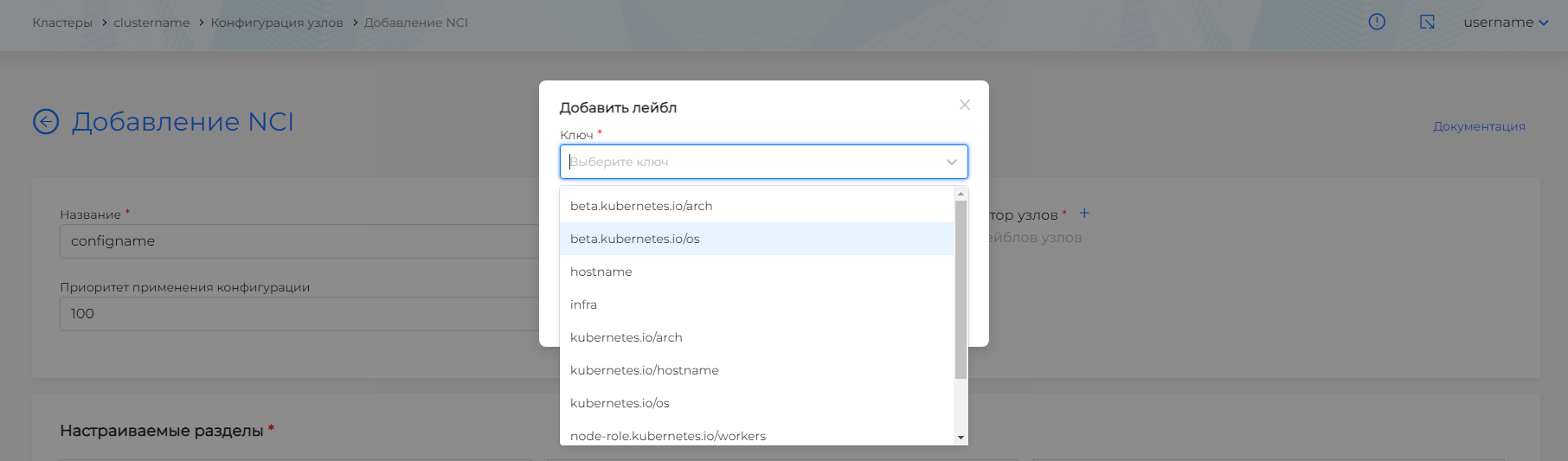
Task: Click the external window icon in header
Action: [1427, 22]
